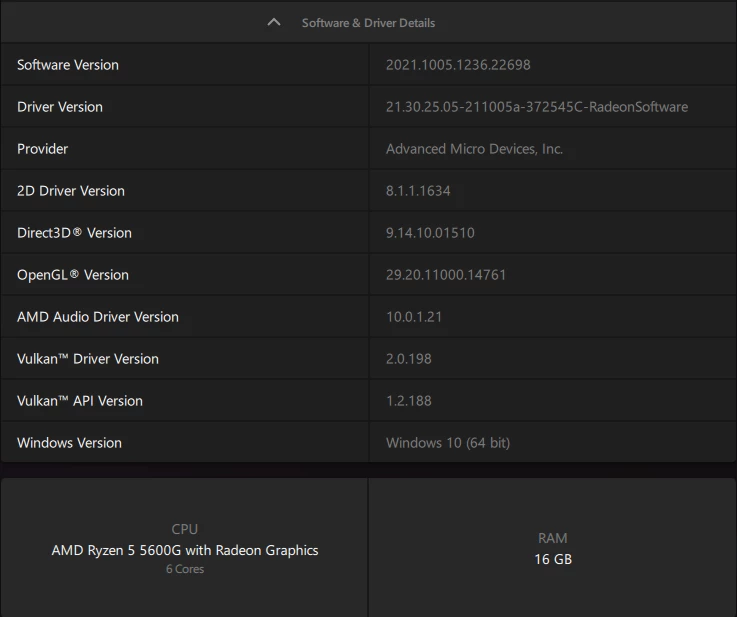The image size is (737, 617).
Task: Click the Vulkan Driver Version label
Action: pos(88,359)
